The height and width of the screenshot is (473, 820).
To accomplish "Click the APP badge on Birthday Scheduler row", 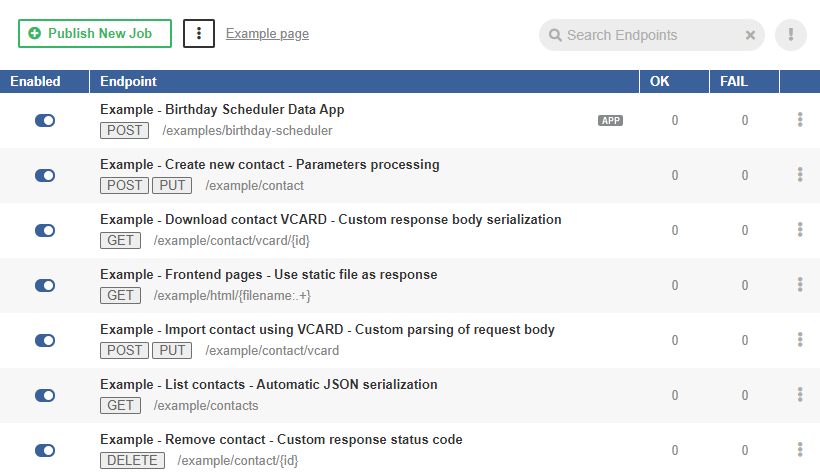I will click(x=610, y=121).
